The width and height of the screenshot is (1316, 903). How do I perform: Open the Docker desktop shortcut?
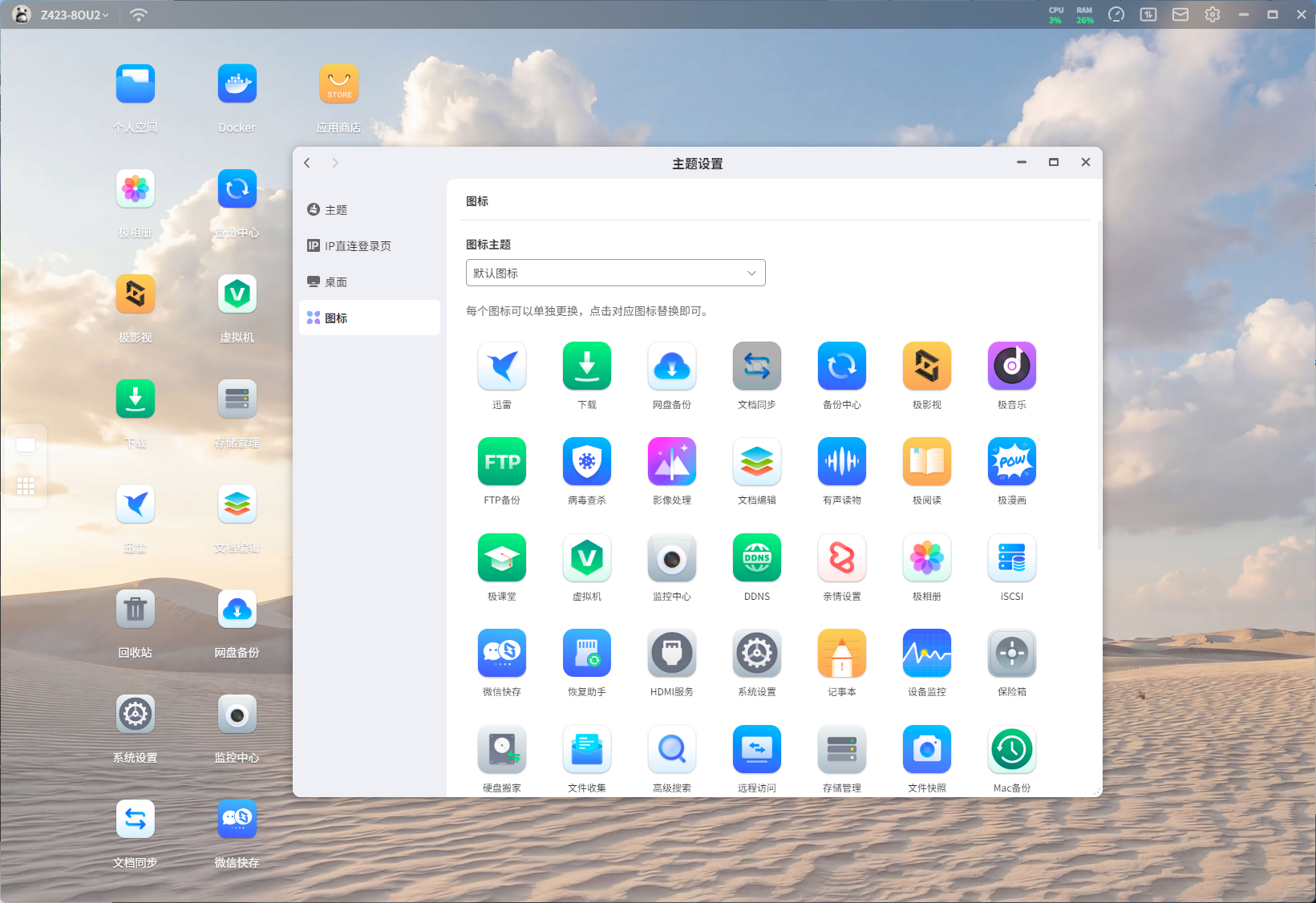pos(237,83)
